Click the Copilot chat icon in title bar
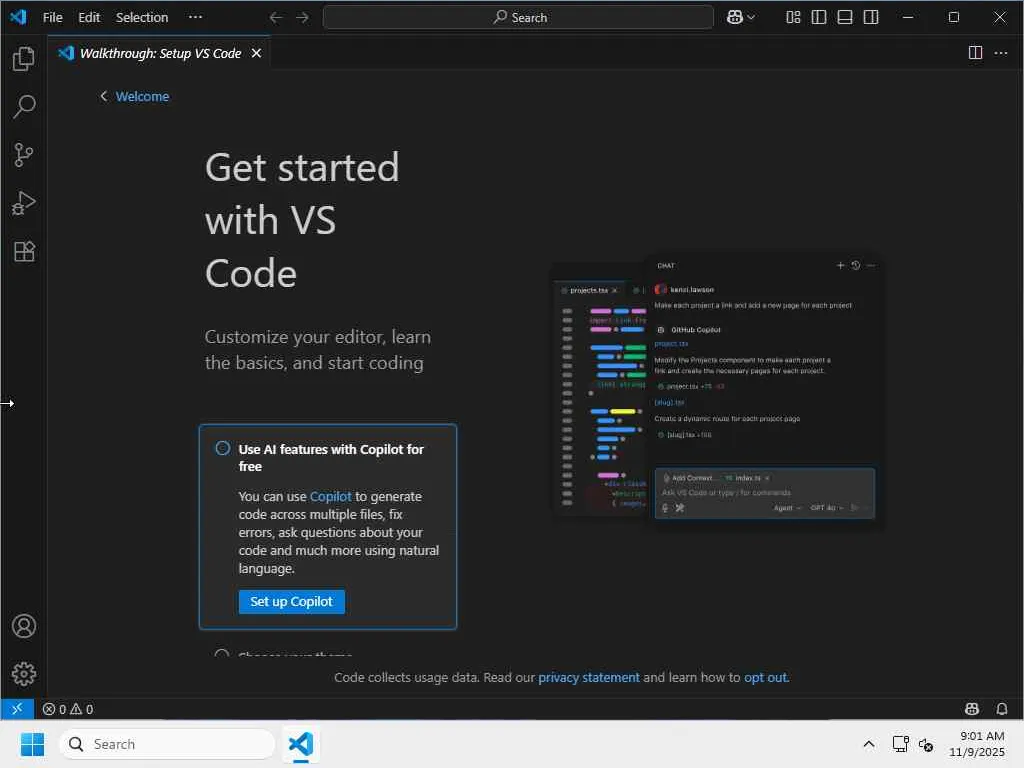The width and height of the screenshot is (1024, 768). tap(735, 18)
